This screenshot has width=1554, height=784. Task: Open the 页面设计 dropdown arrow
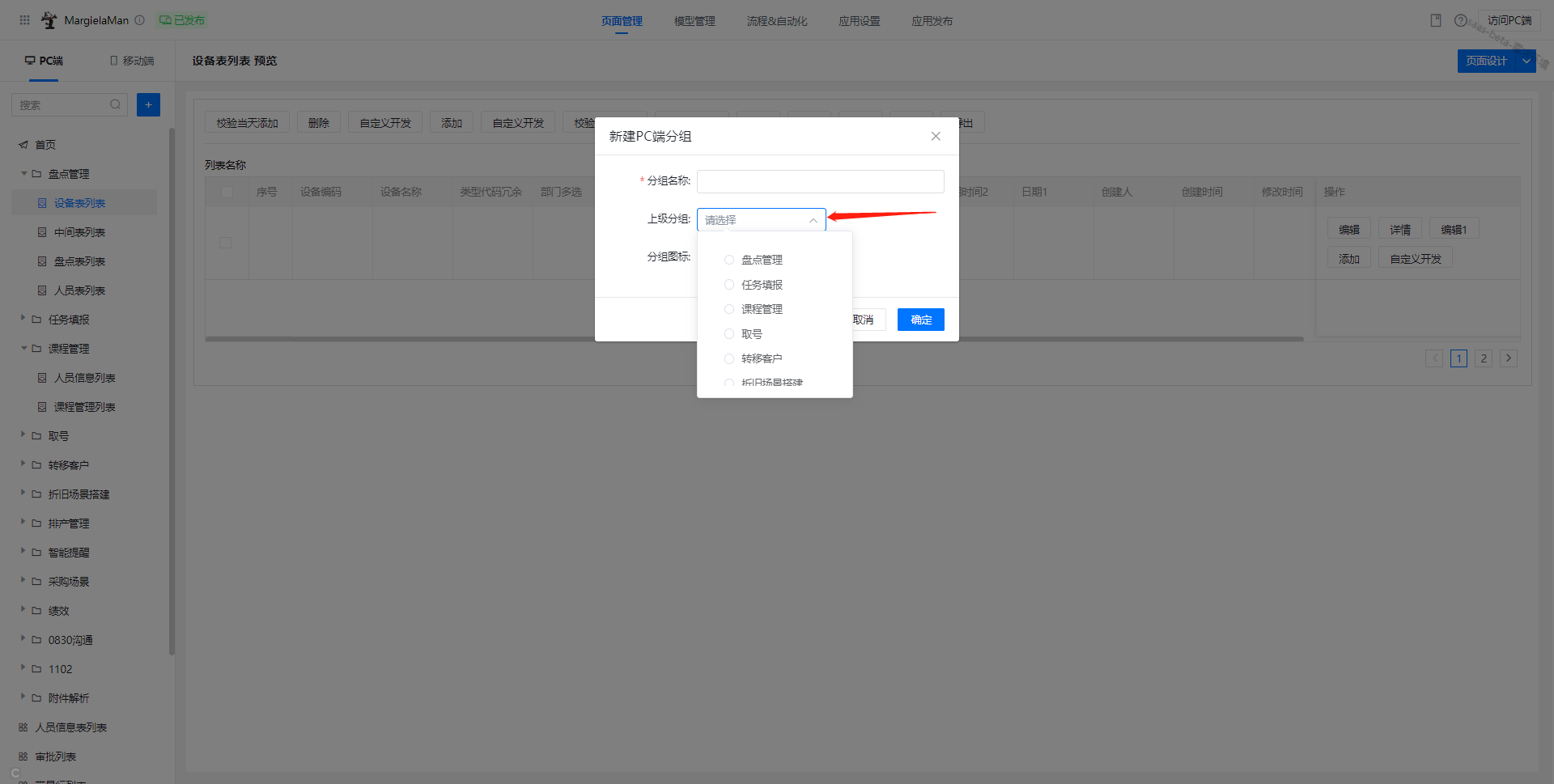pyautogui.click(x=1526, y=61)
